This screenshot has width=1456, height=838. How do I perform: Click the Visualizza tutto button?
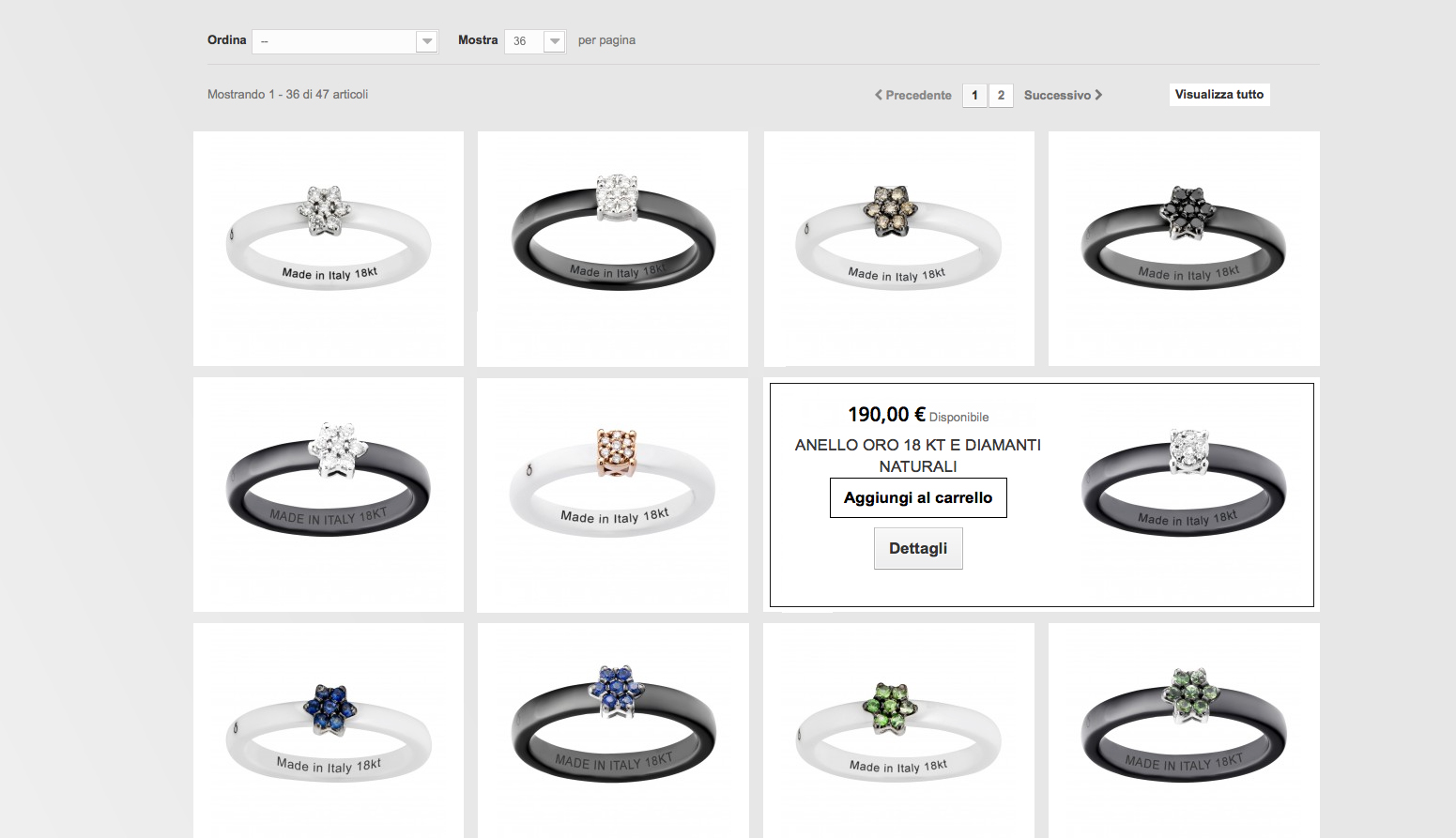point(1219,94)
